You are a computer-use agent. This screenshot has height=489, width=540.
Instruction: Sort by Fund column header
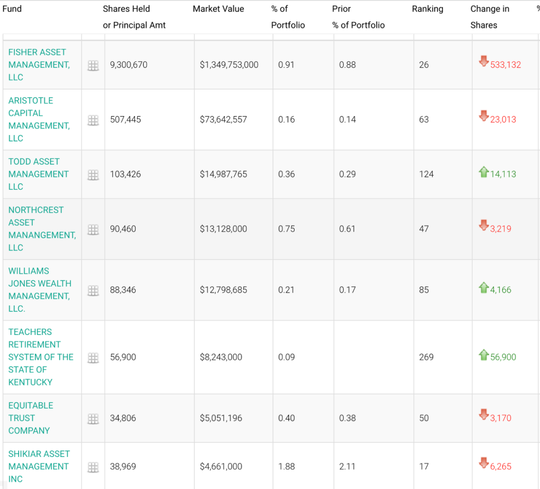coord(12,9)
